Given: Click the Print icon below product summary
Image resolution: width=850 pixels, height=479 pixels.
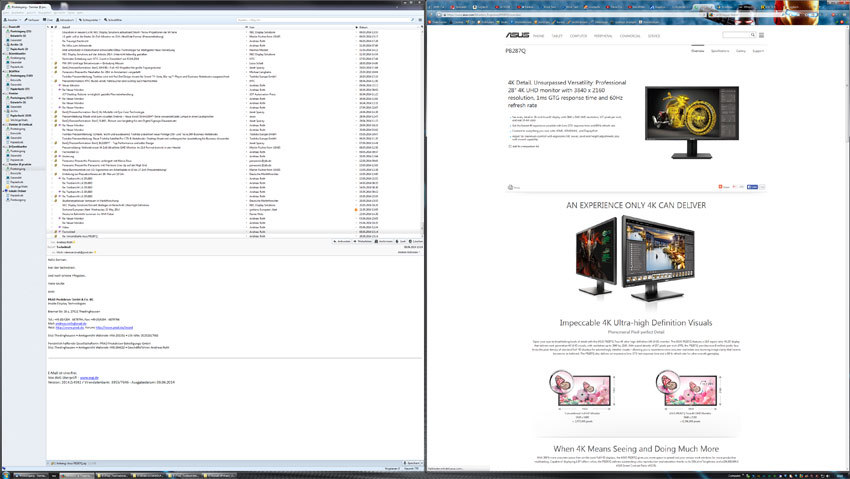Looking at the screenshot, I should (x=510, y=187).
